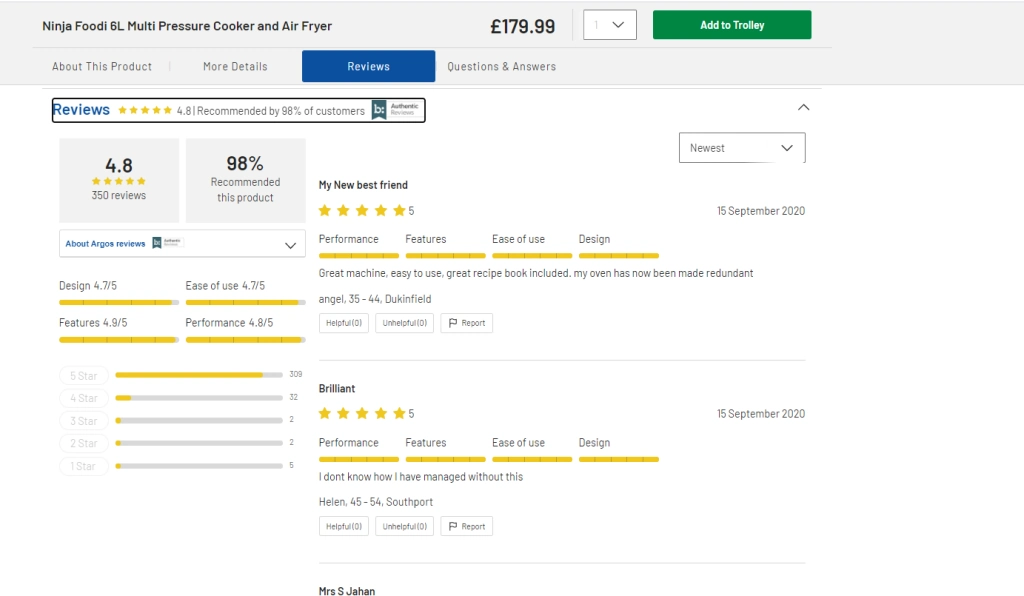This screenshot has height=596, width=1024.
Task: Mark angel's review as Unhelpful
Action: coord(404,322)
